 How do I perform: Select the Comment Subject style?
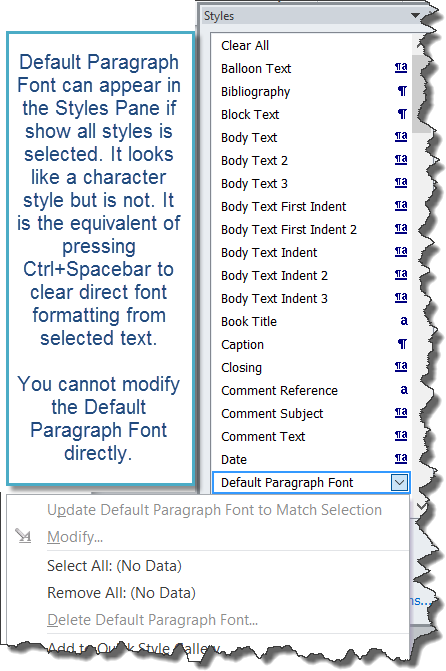(272, 413)
